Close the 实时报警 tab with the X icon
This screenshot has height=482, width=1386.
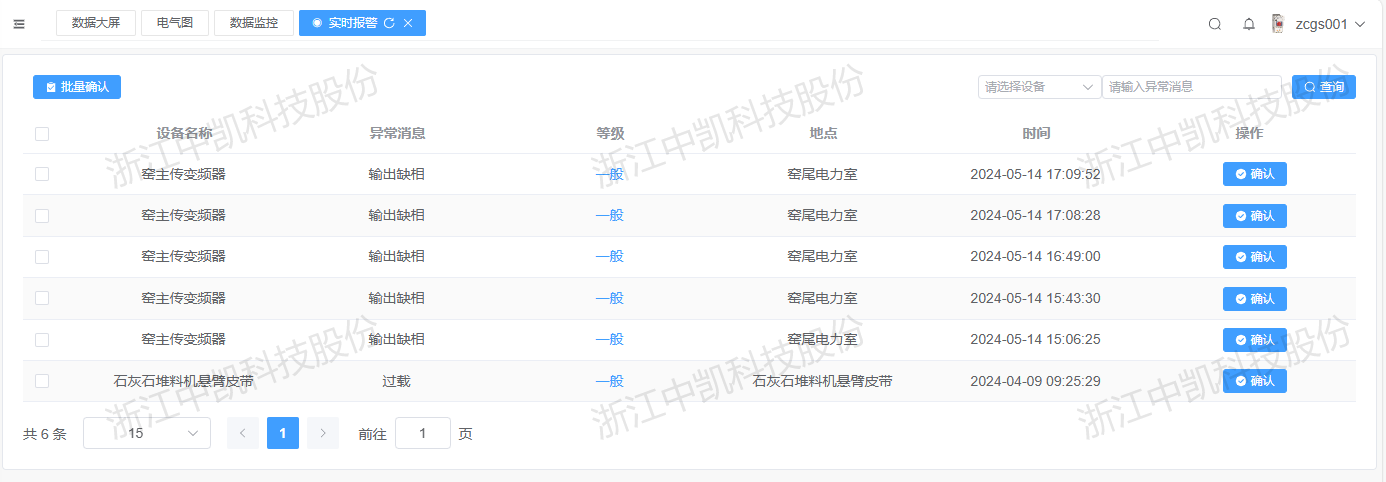click(408, 23)
